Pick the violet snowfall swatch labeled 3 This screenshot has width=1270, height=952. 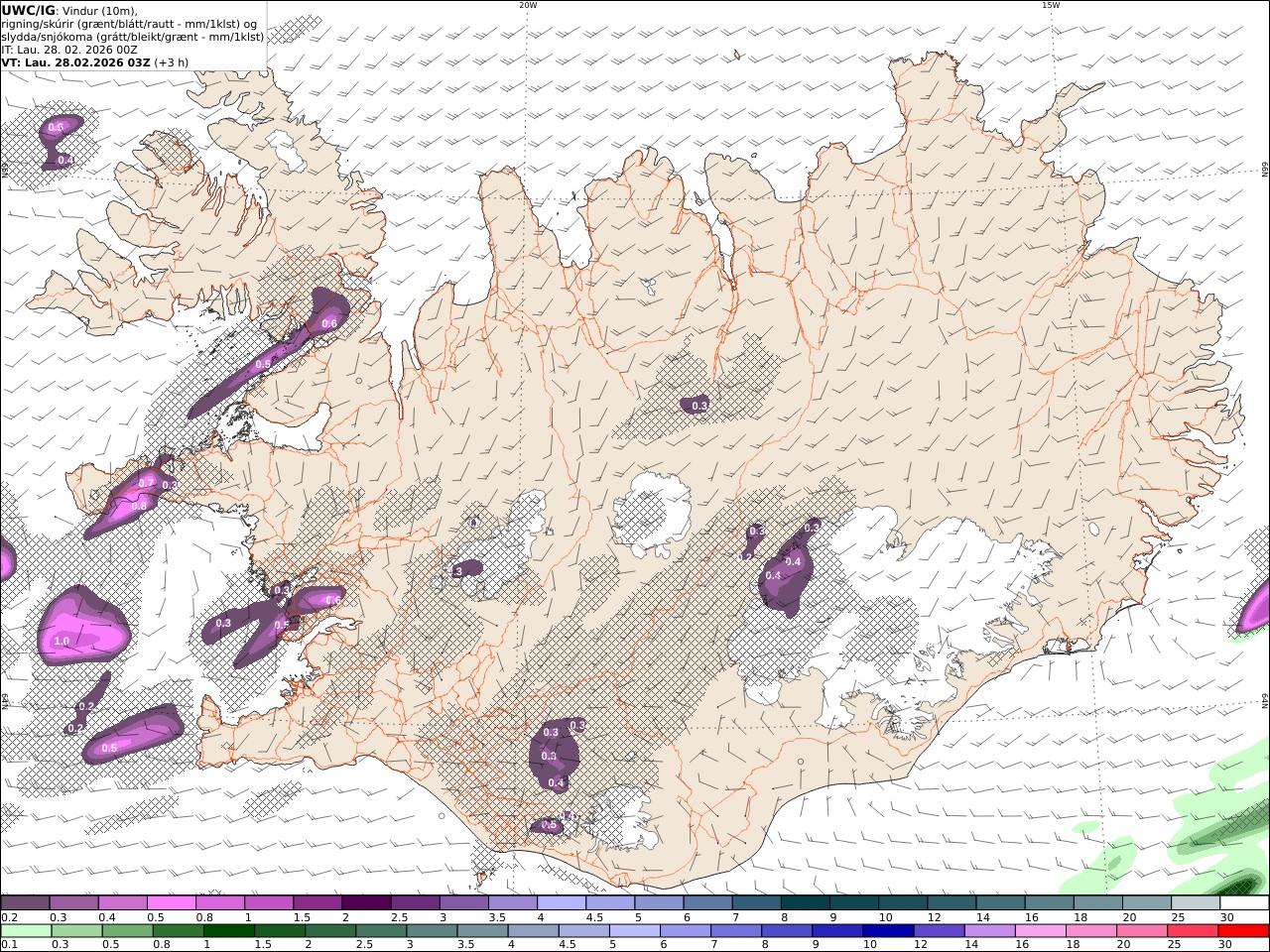[462, 902]
